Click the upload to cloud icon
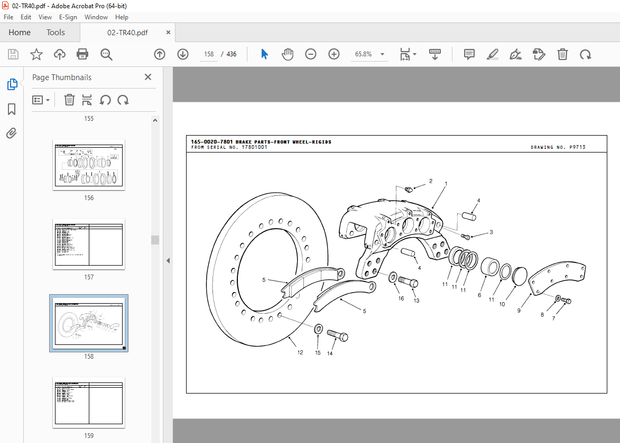 (60, 54)
